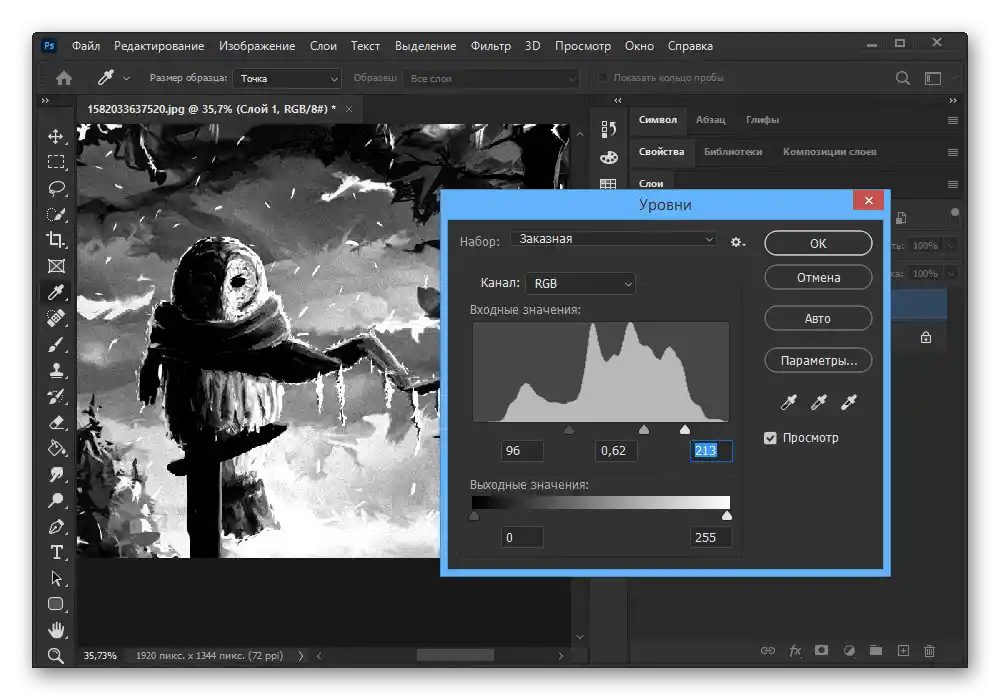Viewport: 1000px width, 700px height.
Task: Open the Образец Все слои dropdown
Action: click(x=491, y=78)
